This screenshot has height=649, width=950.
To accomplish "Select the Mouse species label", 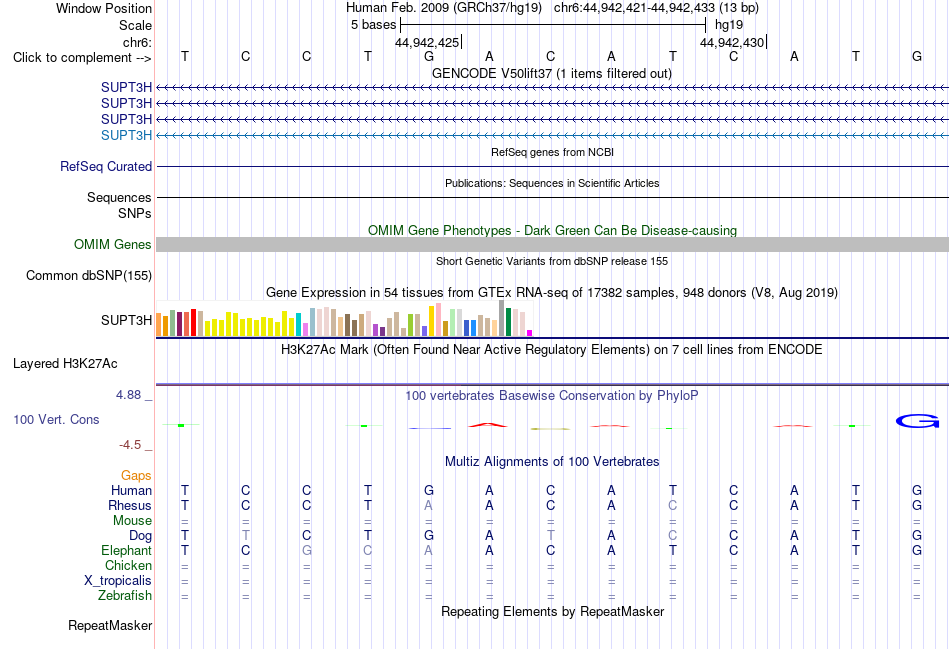I will (x=132, y=521).
